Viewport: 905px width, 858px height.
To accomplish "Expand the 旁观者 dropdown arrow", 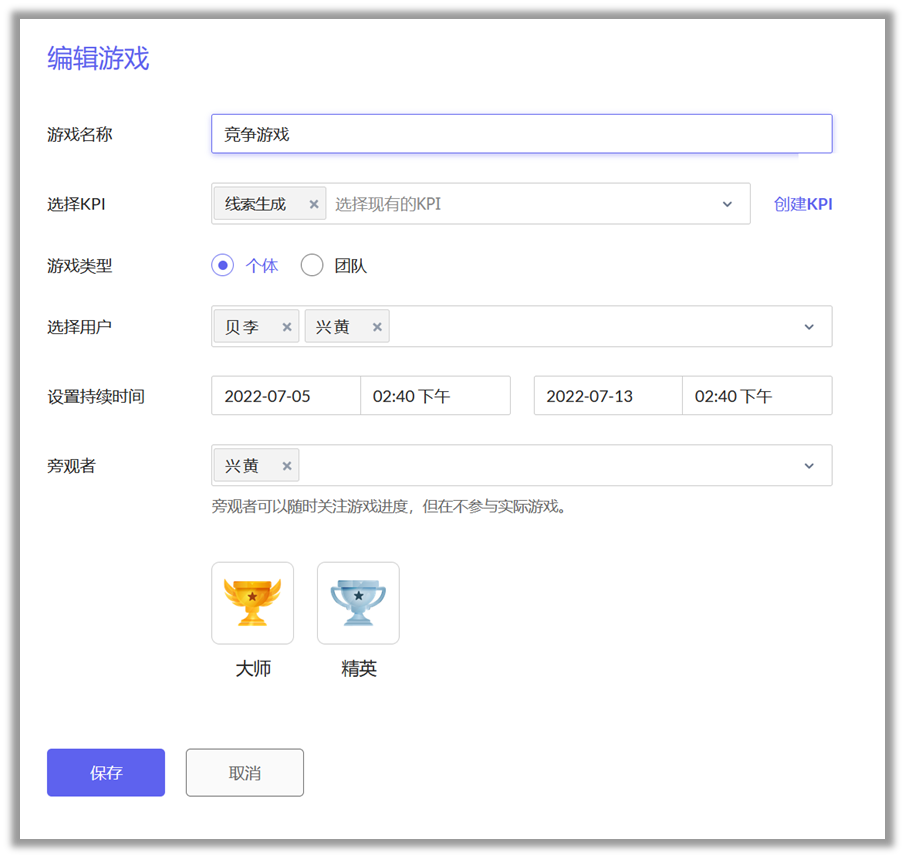I will [x=809, y=466].
